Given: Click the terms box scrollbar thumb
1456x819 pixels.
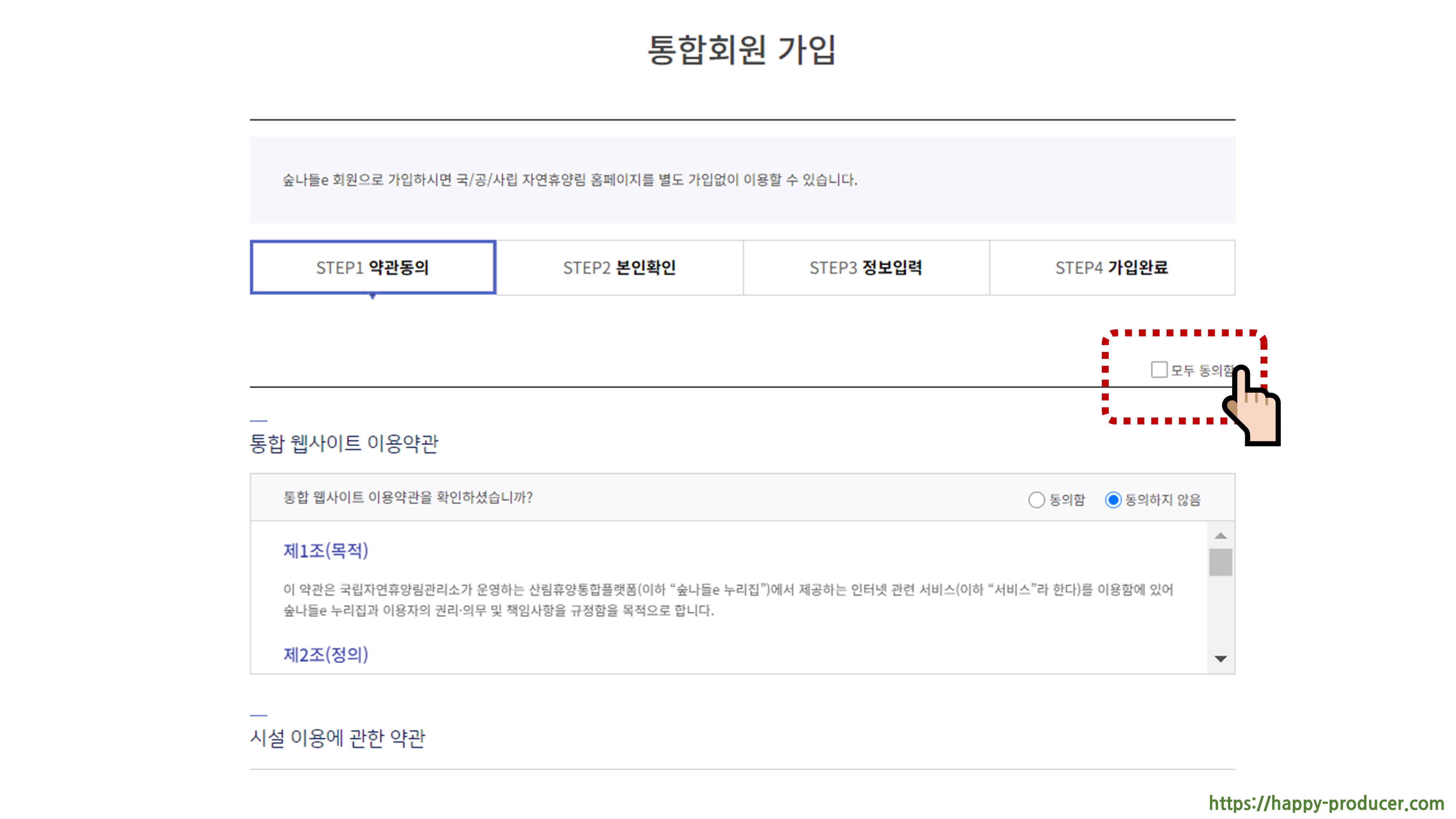Looking at the screenshot, I should click(1220, 562).
